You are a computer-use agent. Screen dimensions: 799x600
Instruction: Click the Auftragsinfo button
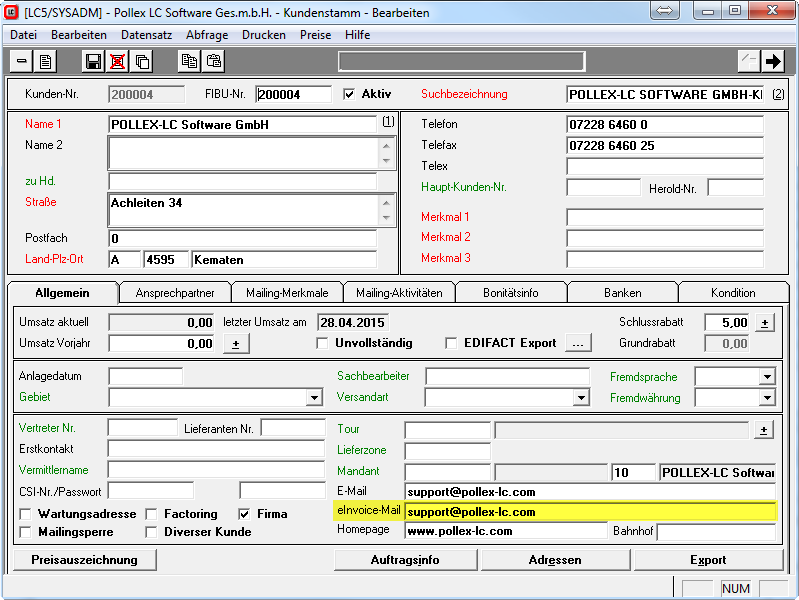click(405, 560)
